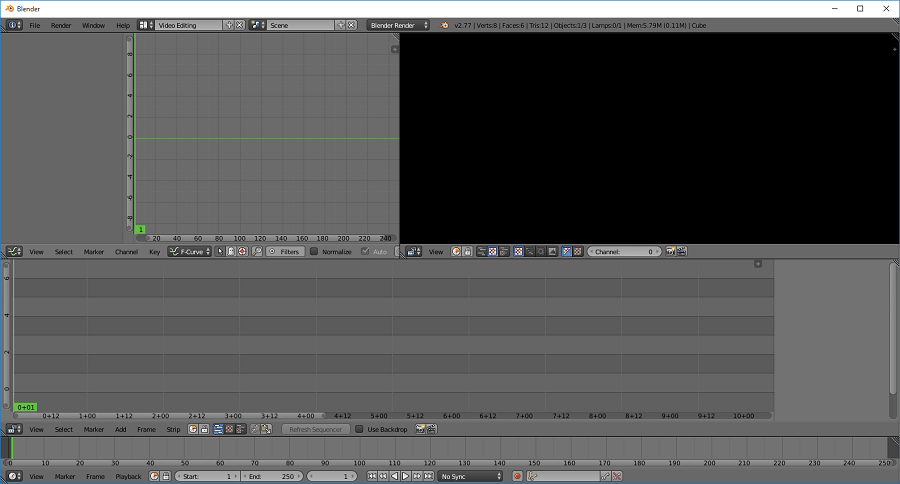The image size is (900, 484).
Task: Click the Refresh Sequencer button
Action: 316,429
